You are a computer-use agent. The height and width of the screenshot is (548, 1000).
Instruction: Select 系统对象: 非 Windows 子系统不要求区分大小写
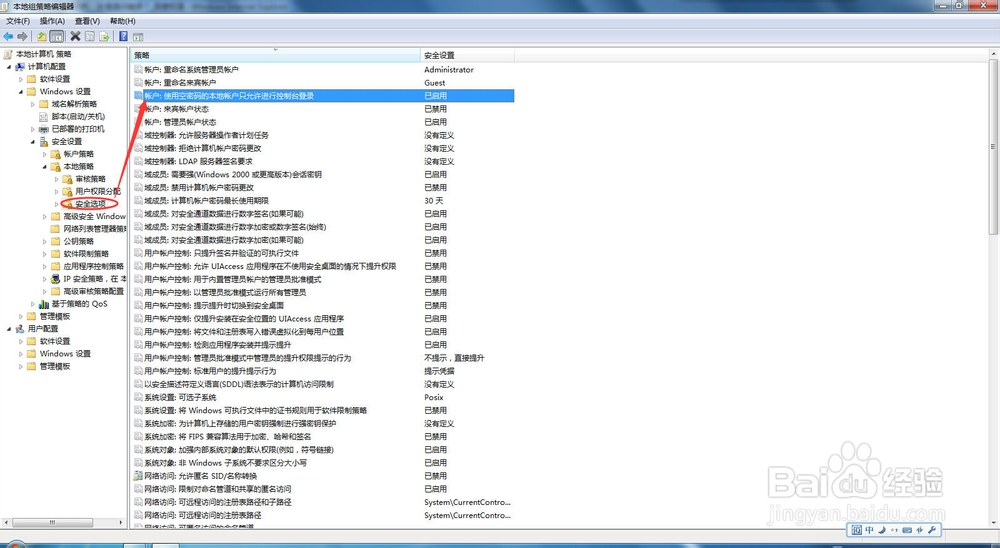[323, 463]
